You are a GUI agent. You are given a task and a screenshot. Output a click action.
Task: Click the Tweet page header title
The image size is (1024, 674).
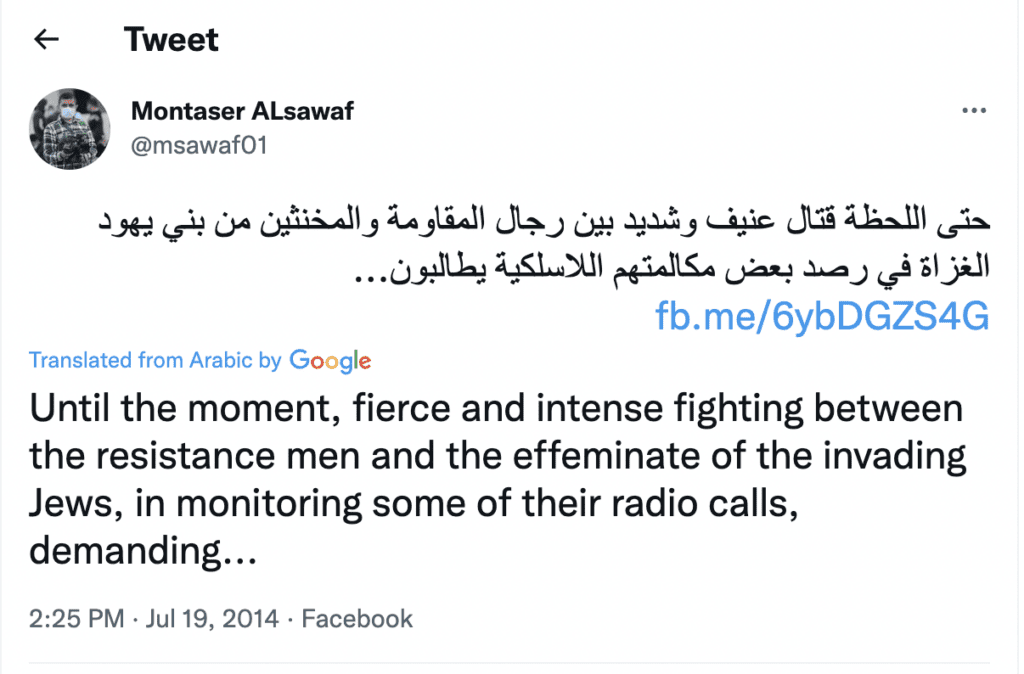pos(171,39)
